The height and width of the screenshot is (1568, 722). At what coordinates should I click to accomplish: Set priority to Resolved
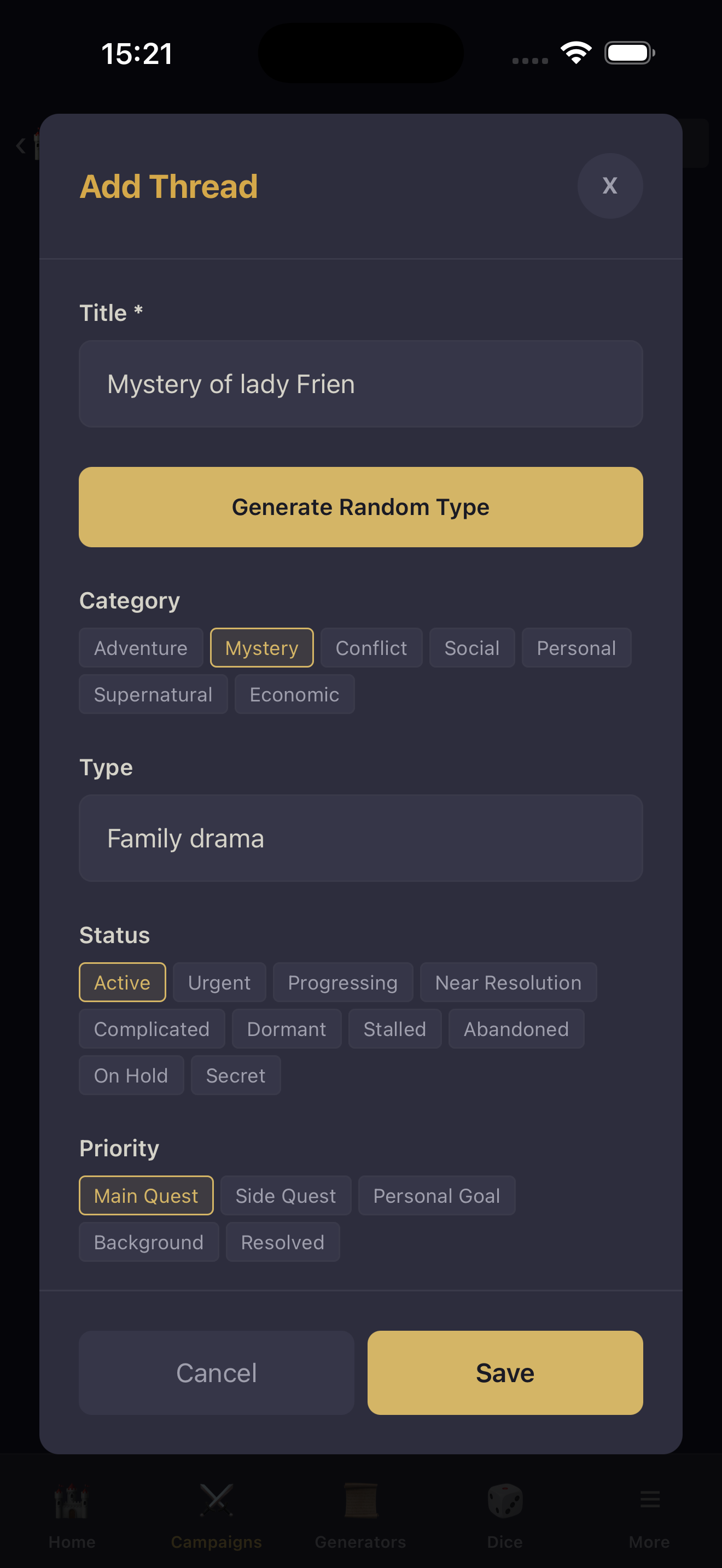point(282,1242)
